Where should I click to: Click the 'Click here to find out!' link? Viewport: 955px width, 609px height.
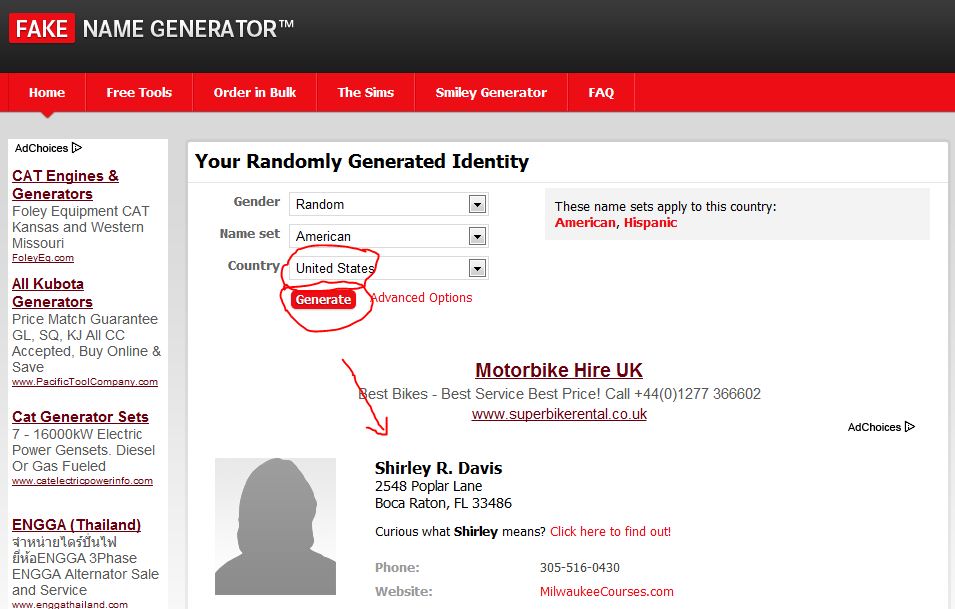tap(610, 532)
